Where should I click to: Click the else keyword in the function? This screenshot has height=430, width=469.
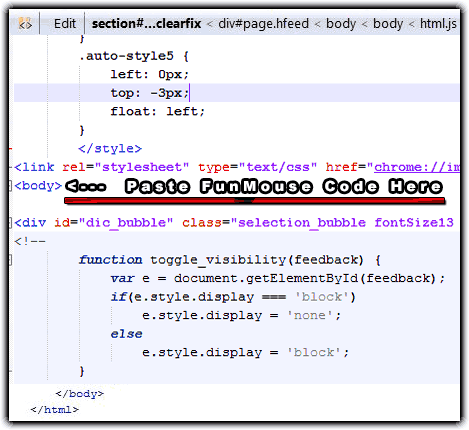click(126, 334)
